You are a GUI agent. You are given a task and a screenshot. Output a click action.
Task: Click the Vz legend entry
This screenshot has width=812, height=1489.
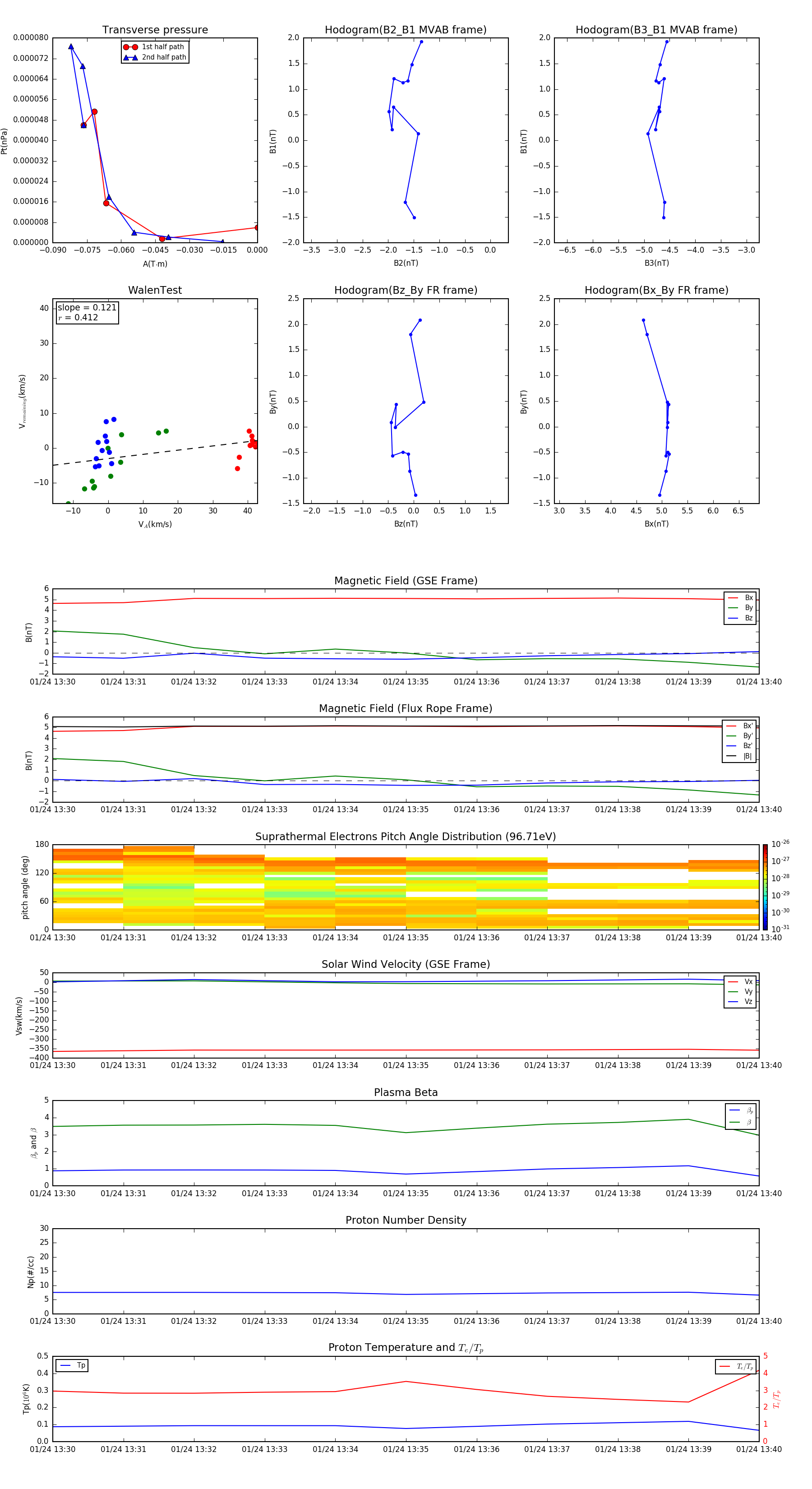[740, 1002]
